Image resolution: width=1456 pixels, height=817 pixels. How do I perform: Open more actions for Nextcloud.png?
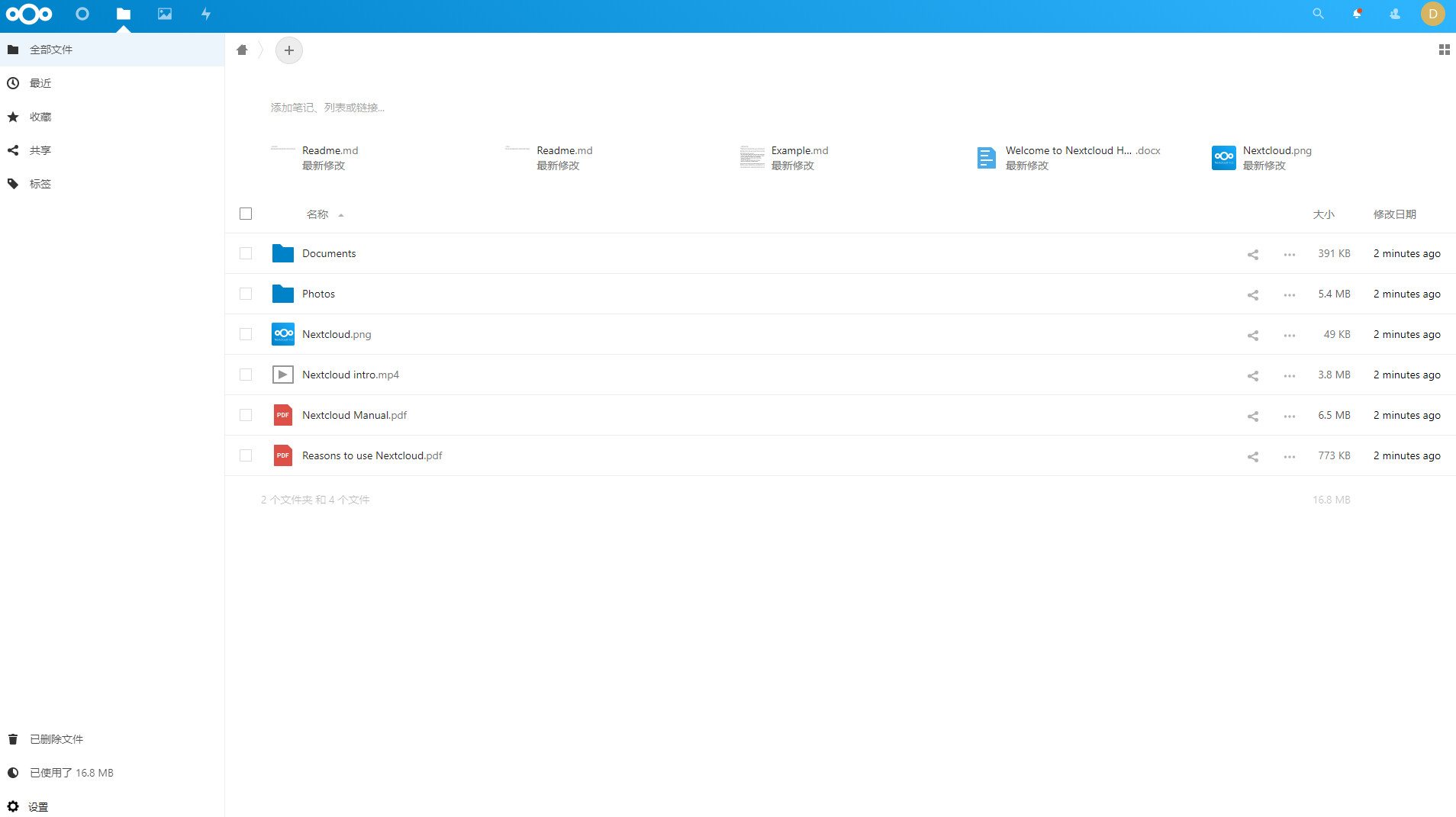point(1290,335)
